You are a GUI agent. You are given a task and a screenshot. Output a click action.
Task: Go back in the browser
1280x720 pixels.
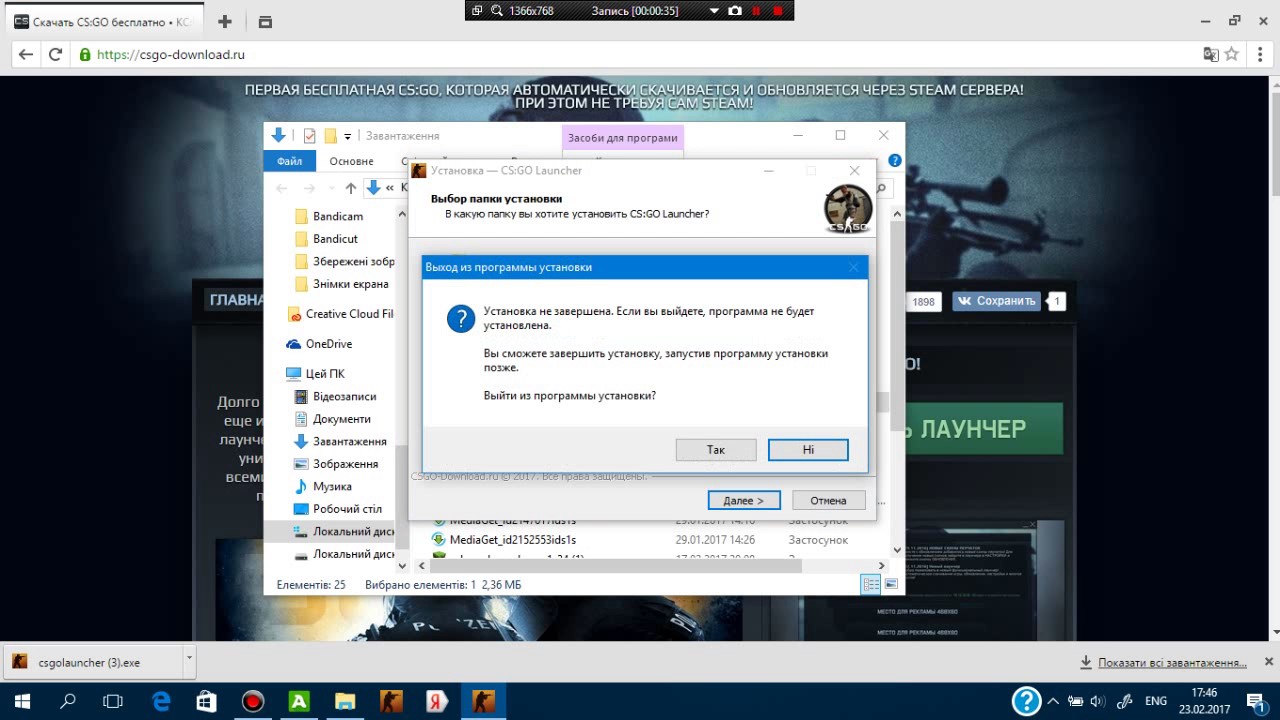coord(25,55)
